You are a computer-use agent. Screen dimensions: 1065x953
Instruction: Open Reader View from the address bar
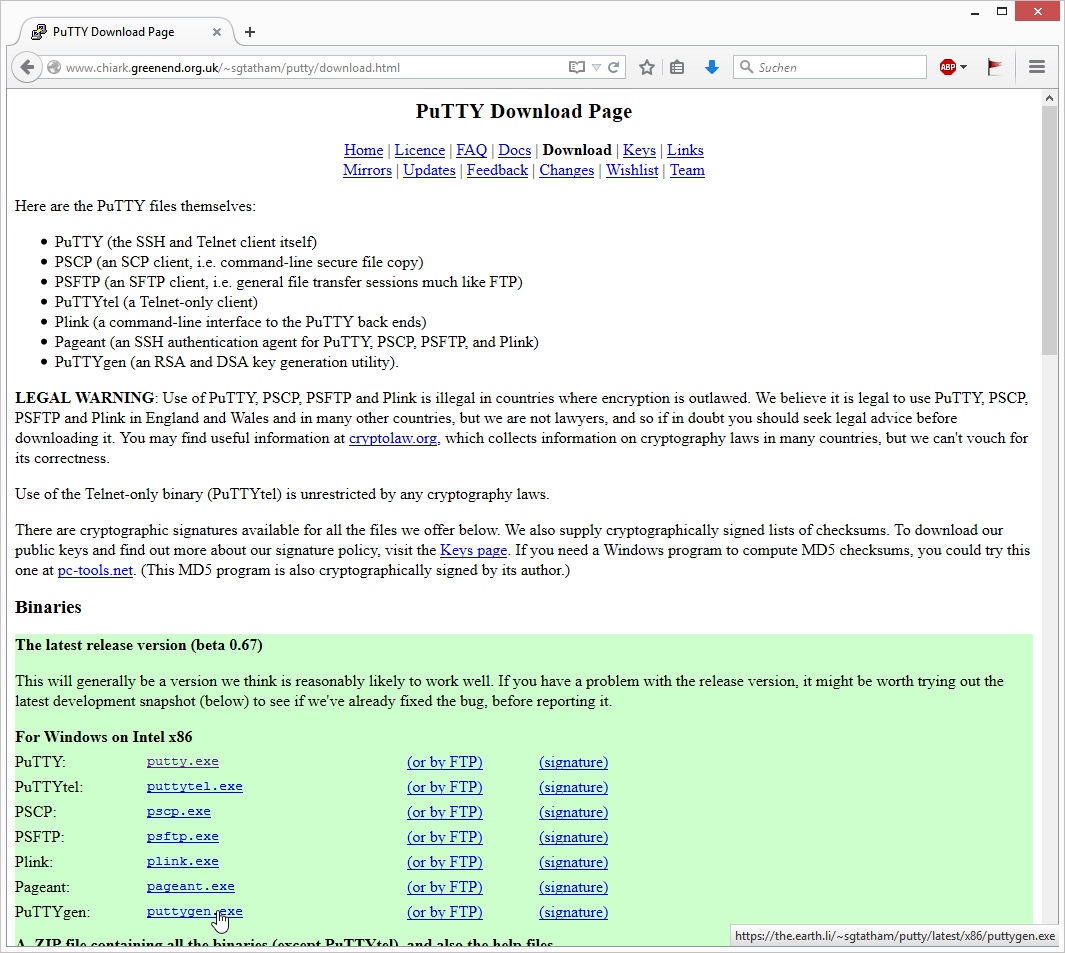coord(576,67)
